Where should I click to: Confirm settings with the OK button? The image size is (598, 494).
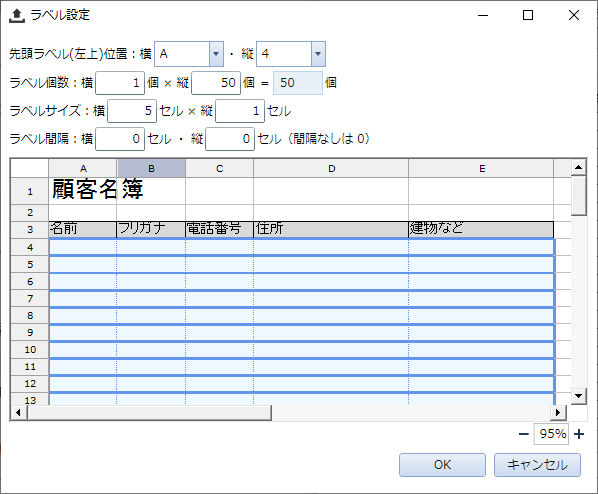coord(442,465)
